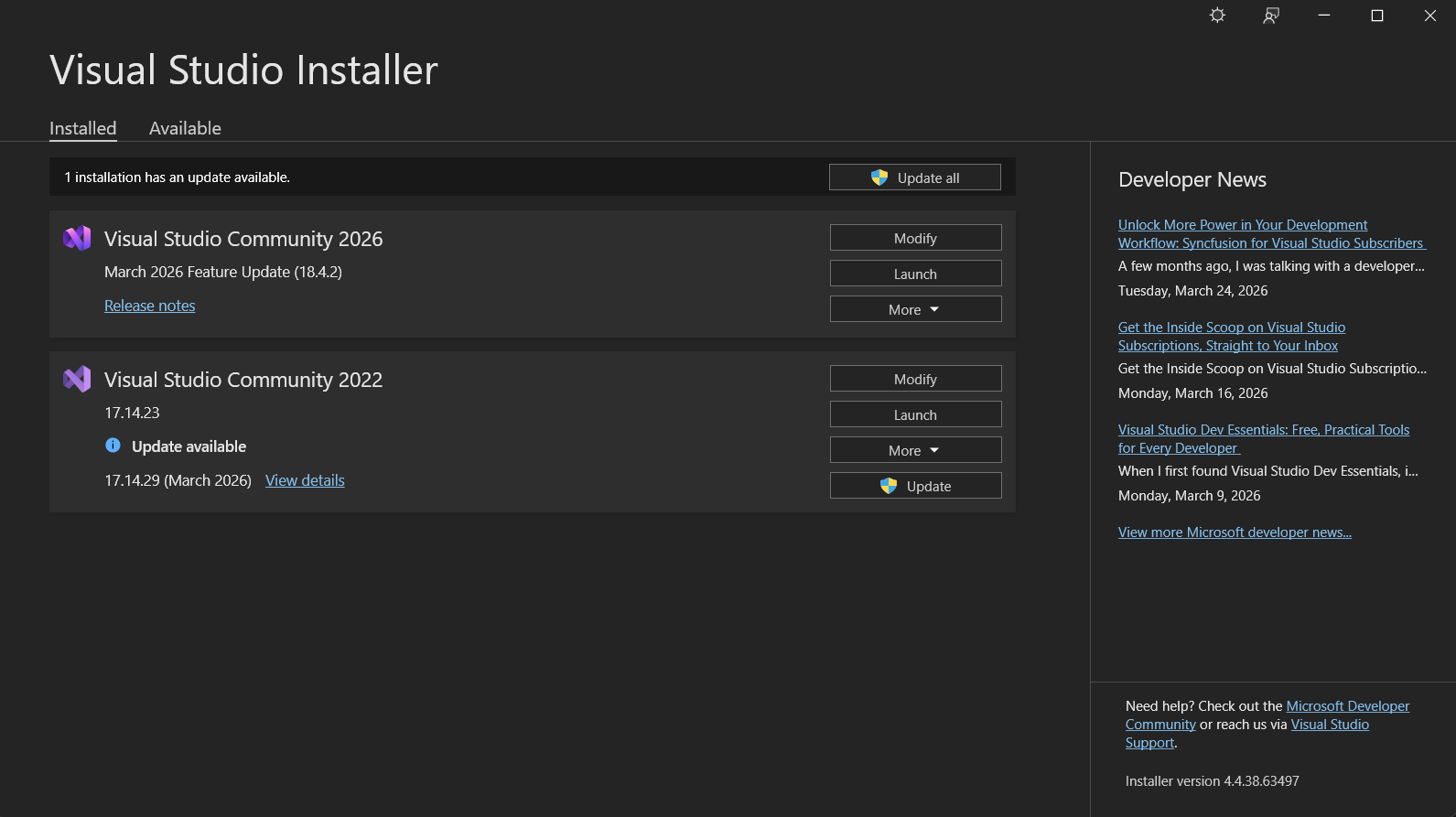Screen dimensions: 1456x817
Task: Click the Update available label
Action: (189, 446)
